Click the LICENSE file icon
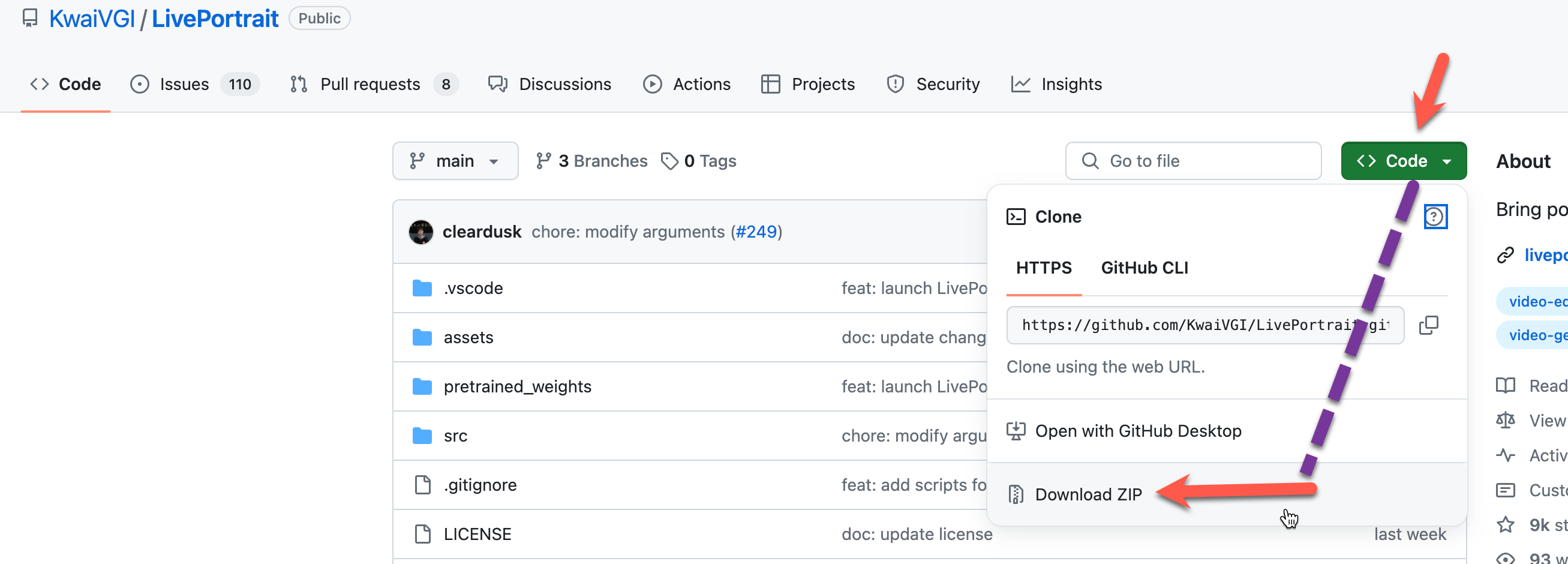The width and height of the screenshot is (1568, 564). (422, 534)
